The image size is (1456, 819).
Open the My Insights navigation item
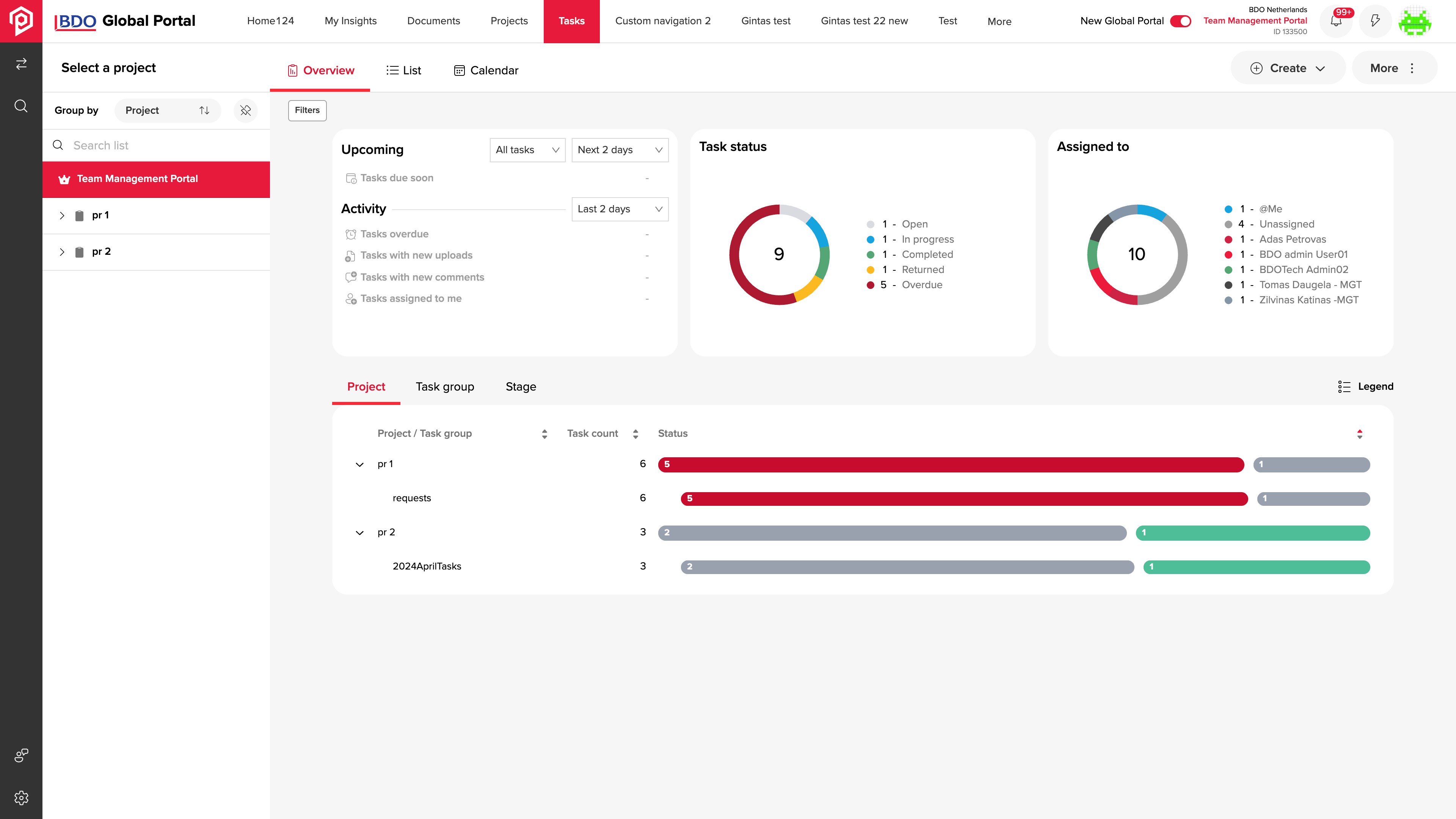[350, 21]
